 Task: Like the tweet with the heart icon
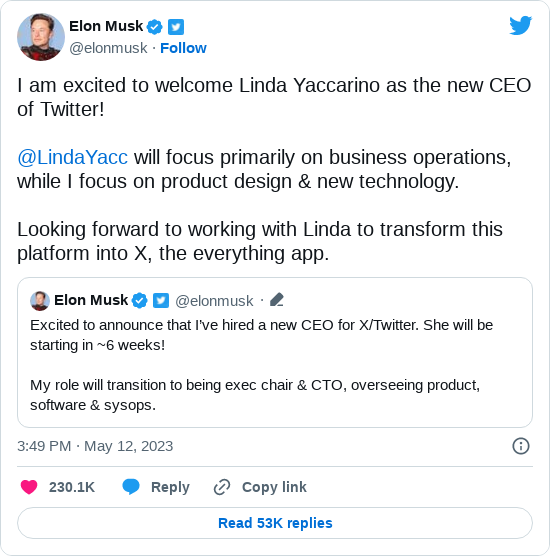(x=29, y=487)
